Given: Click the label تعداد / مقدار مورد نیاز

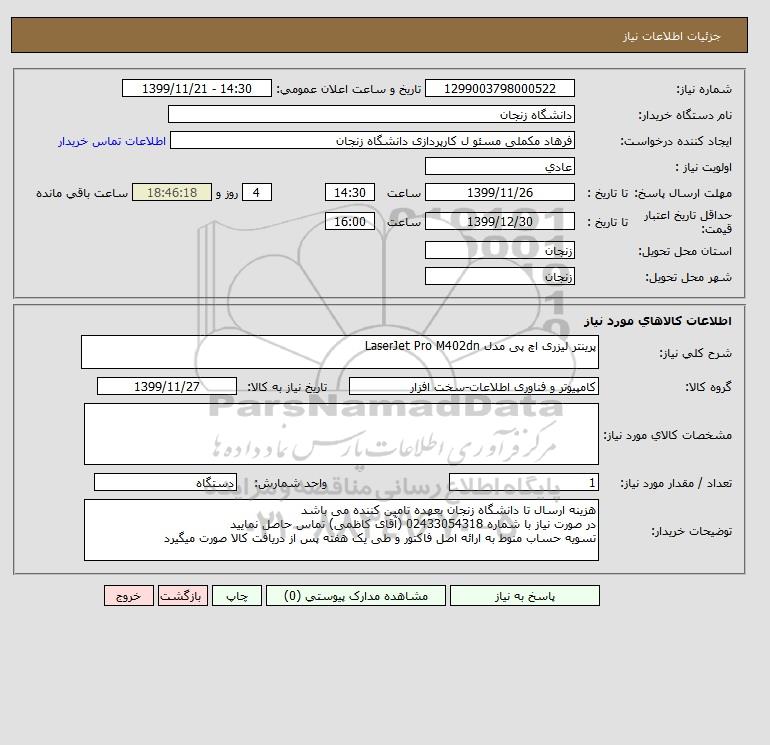Looking at the screenshot, I should (676, 483).
